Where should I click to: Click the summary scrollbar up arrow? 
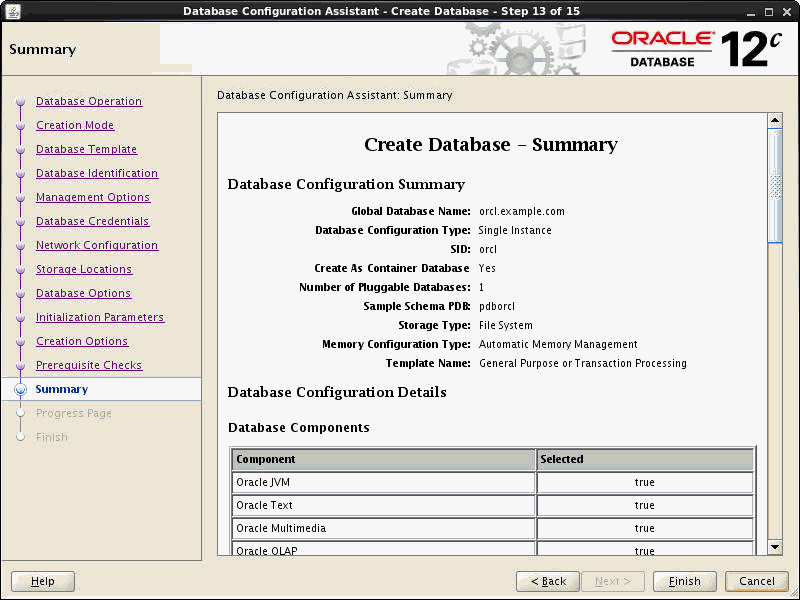point(775,120)
